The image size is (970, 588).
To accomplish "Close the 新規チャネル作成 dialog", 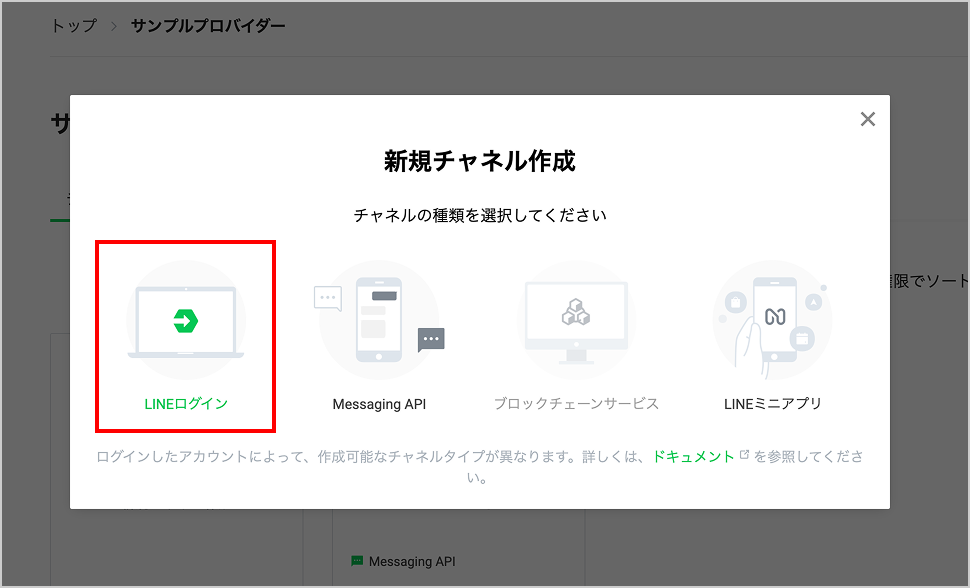I will [868, 119].
